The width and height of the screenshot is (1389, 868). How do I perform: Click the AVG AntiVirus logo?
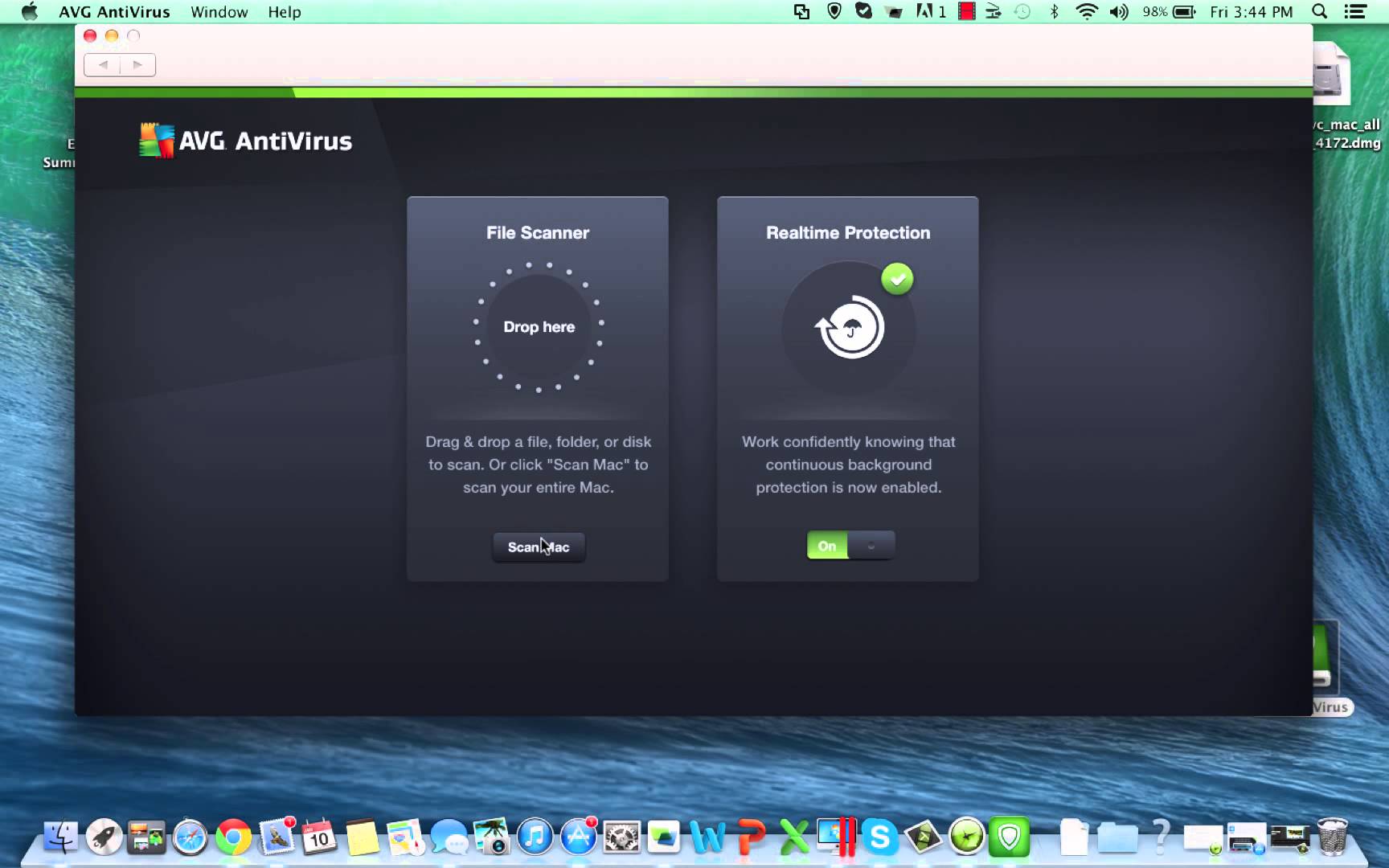245,141
